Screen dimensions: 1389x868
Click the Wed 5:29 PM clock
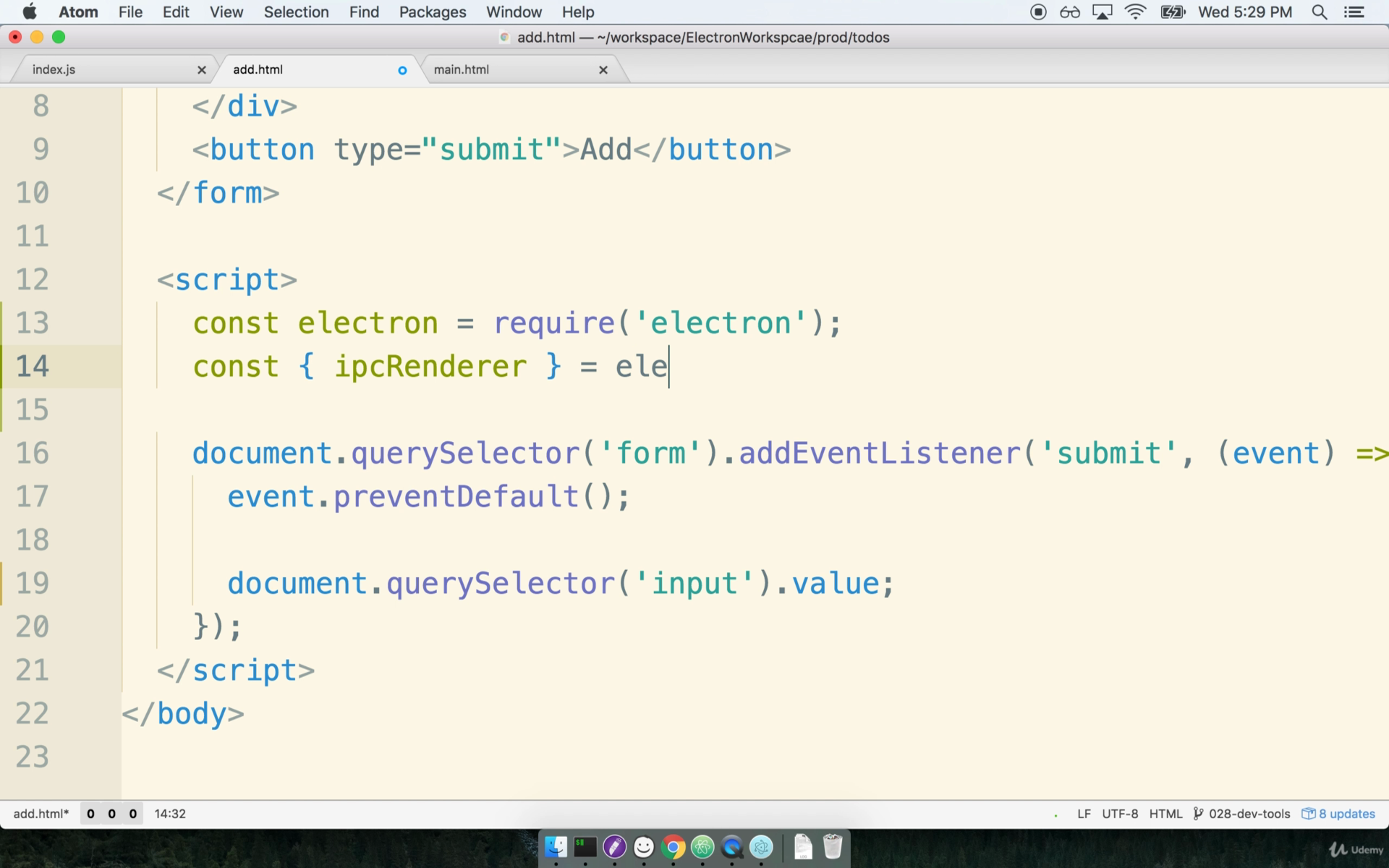coord(1245,12)
